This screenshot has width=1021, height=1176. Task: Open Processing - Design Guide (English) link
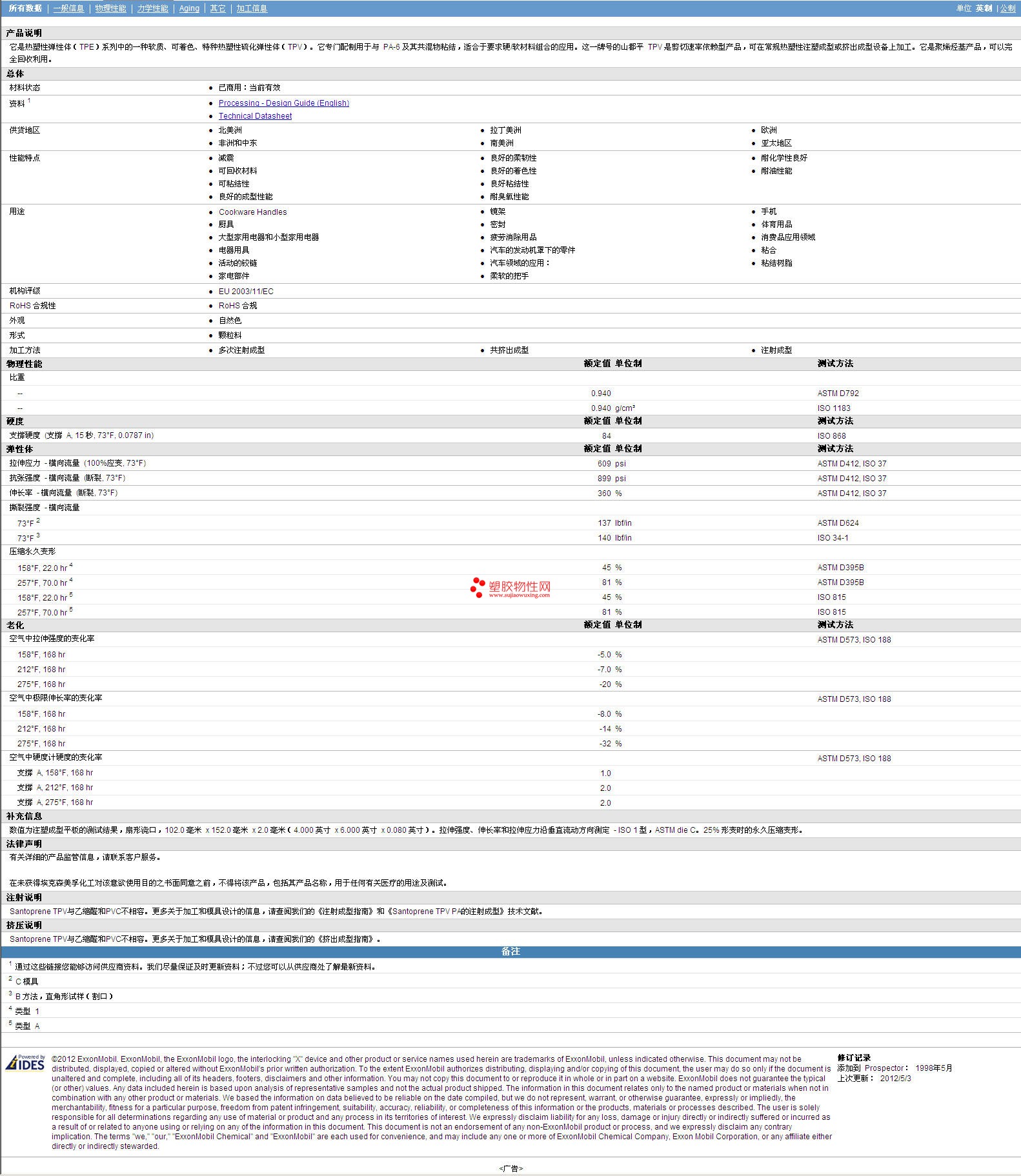(283, 103)
